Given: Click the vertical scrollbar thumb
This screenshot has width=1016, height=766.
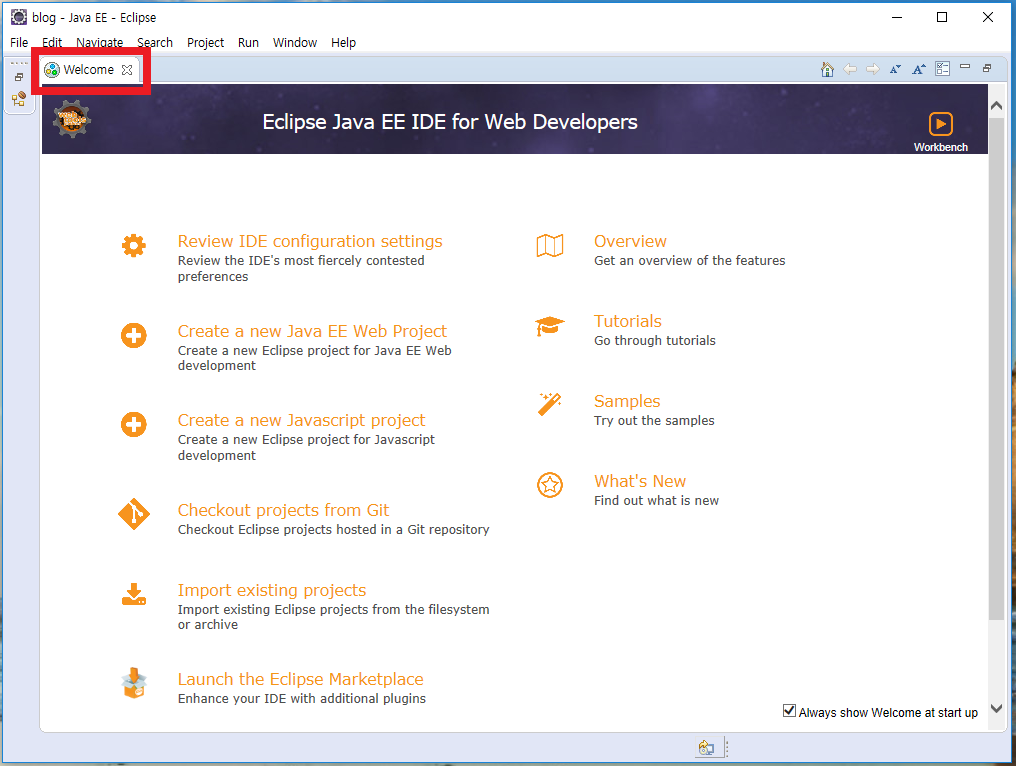Looking at the screenshot, I should click(997, 368).
